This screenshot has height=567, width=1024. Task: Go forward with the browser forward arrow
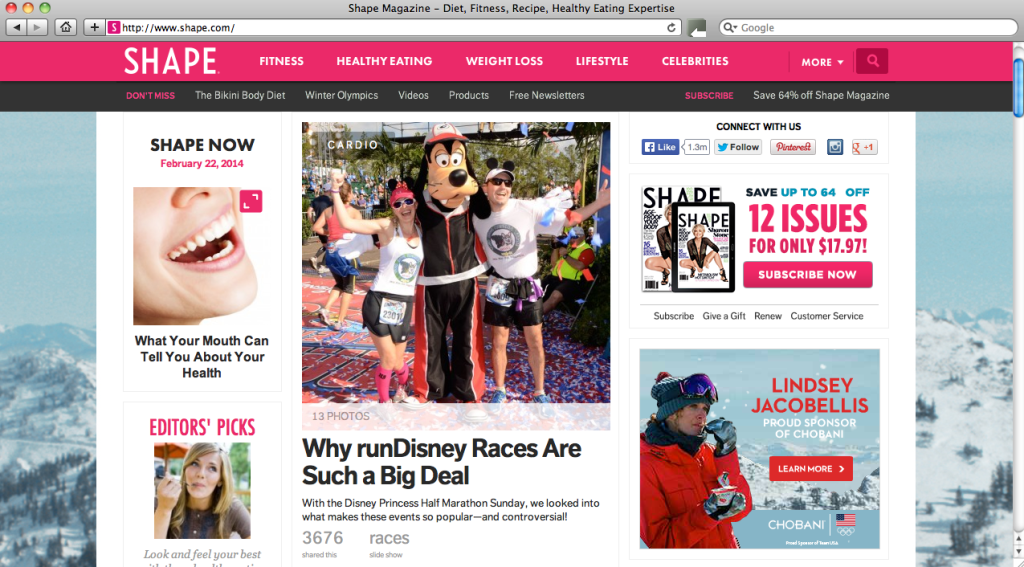tap(37, 27)
